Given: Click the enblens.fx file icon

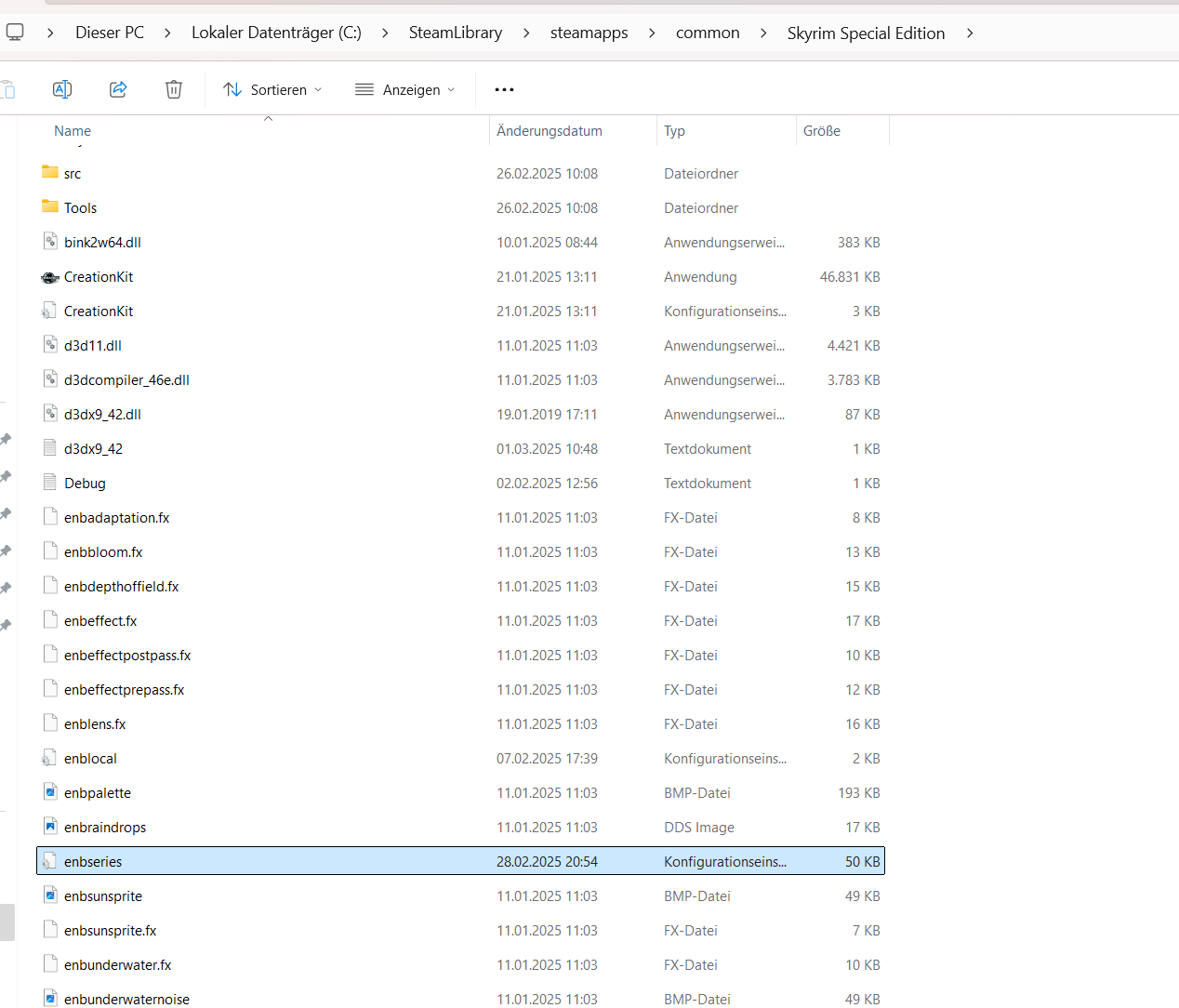Looking at the screenshot, I should coord(50,723).
